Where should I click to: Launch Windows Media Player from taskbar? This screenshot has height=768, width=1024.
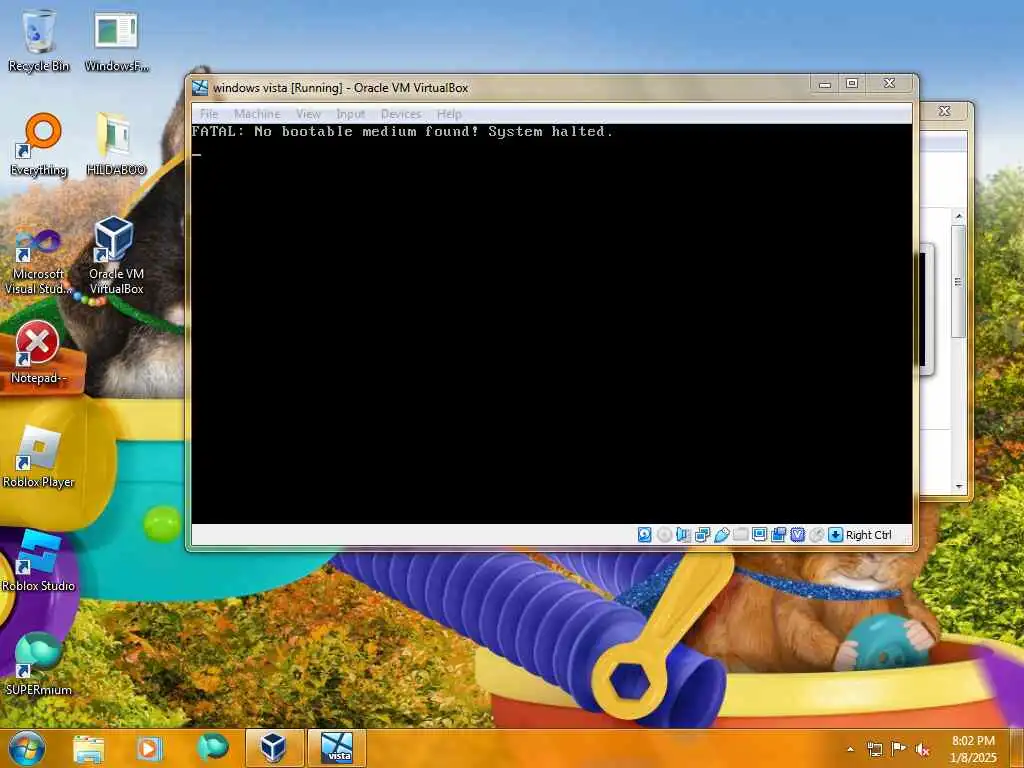[149, 748]
